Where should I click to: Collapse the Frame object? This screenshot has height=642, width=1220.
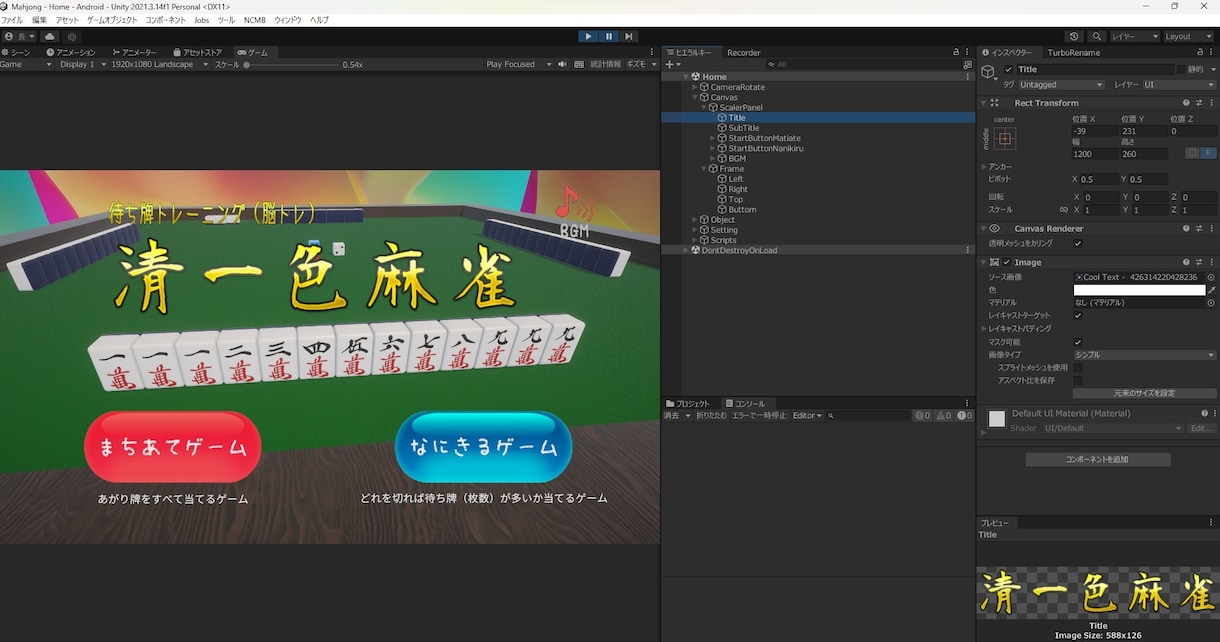click(x=704, y=169)
